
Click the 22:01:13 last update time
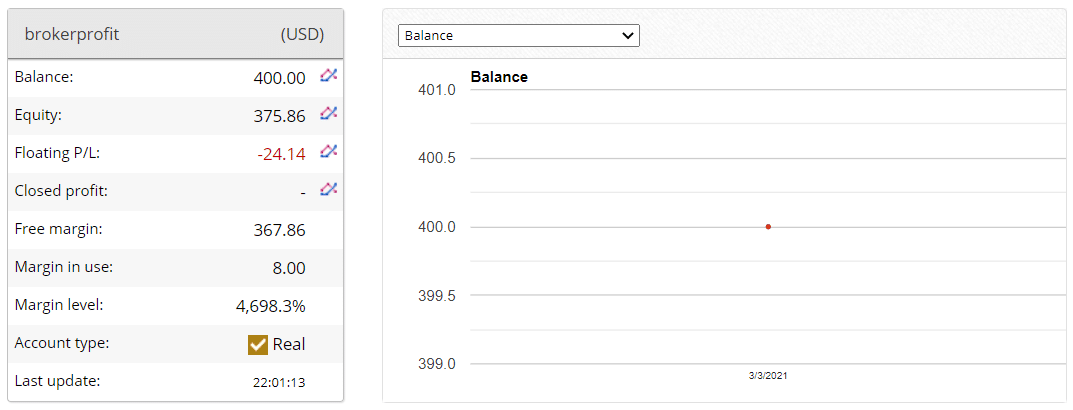279,383
